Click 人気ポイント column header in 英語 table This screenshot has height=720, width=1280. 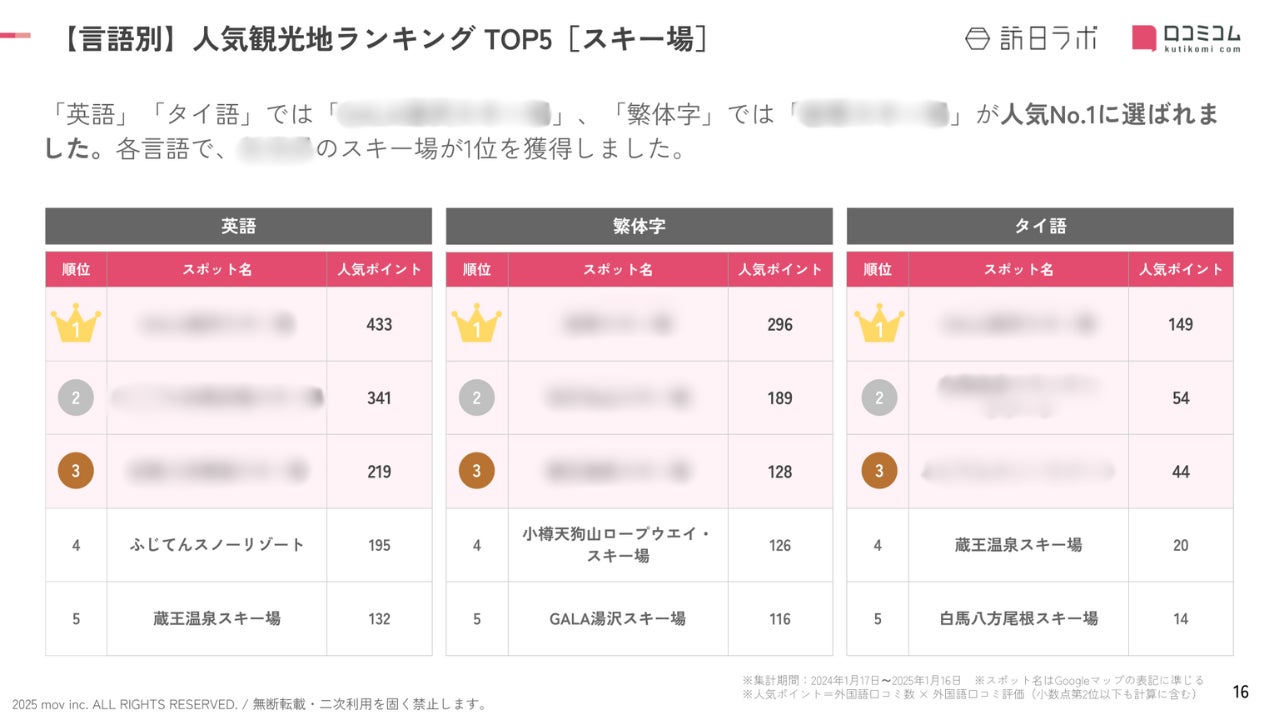[379, 270]
